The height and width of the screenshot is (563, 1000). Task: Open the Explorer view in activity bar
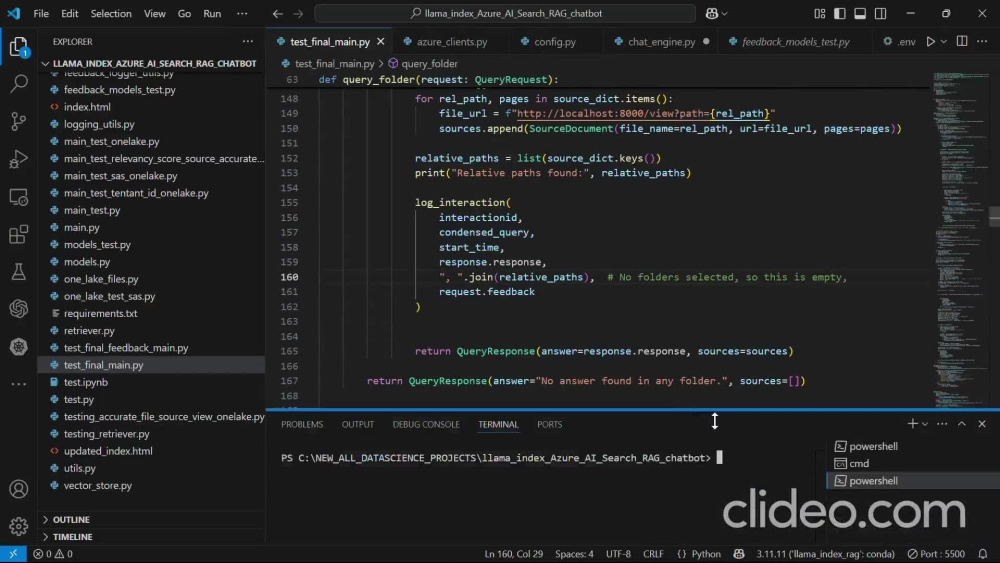[18, 47]
